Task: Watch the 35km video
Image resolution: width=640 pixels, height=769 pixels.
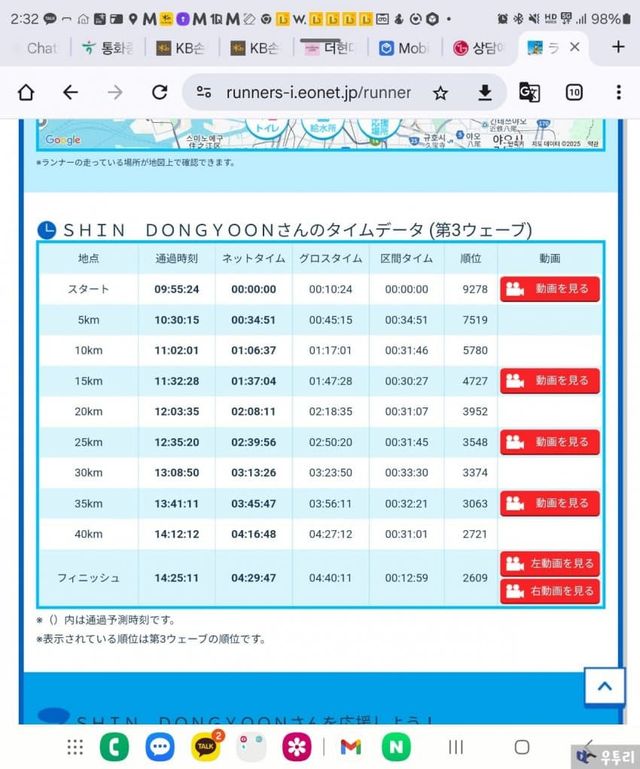Action: (x=550, y=503)
